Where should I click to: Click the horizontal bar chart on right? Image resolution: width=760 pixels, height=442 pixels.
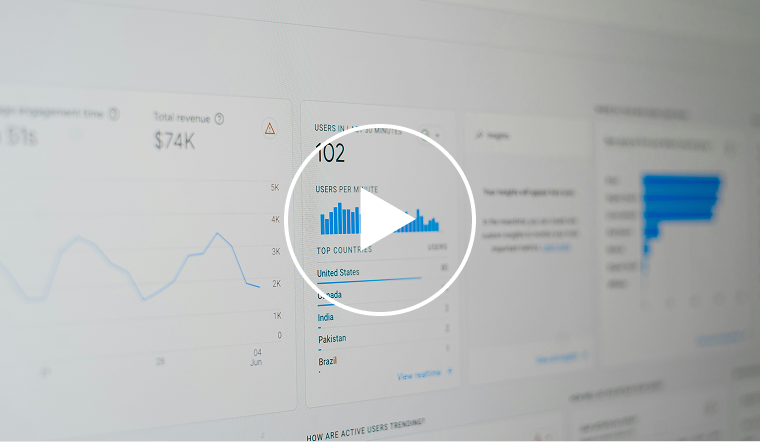point(680,210)
